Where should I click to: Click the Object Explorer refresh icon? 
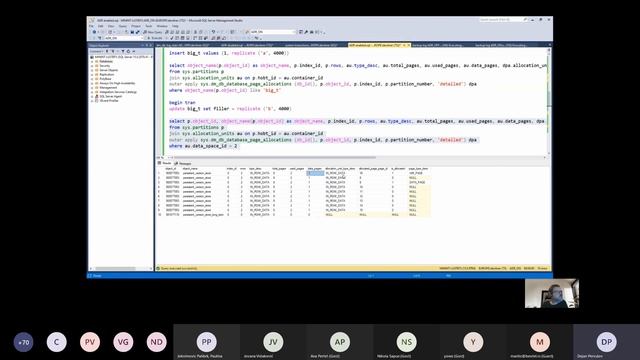(128, 51)
